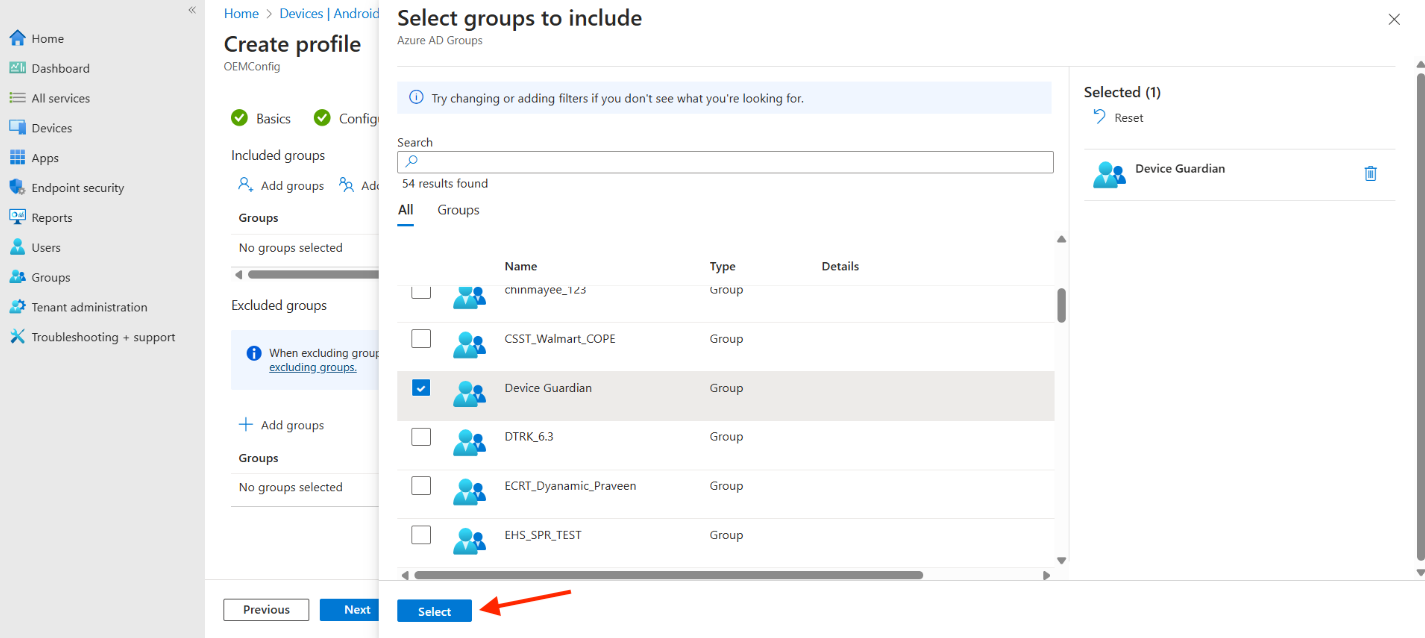The height and width of the screenshot is (638, 1425).
Task: Check the CSST_Walmart_COPE group checkbox
Action: pos(421,339)
